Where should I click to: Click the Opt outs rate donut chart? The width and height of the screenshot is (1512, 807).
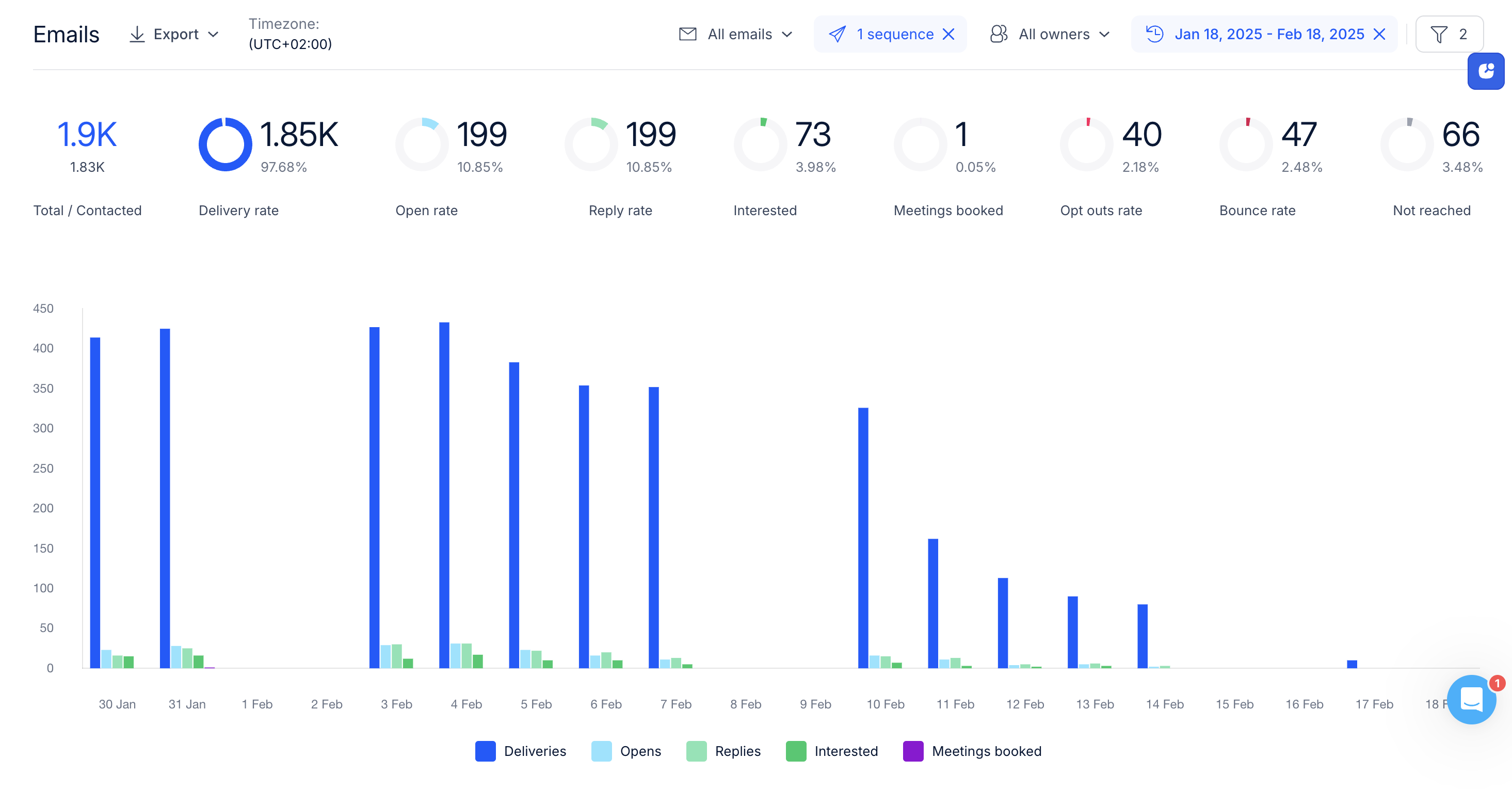(x=1086, y=144)
